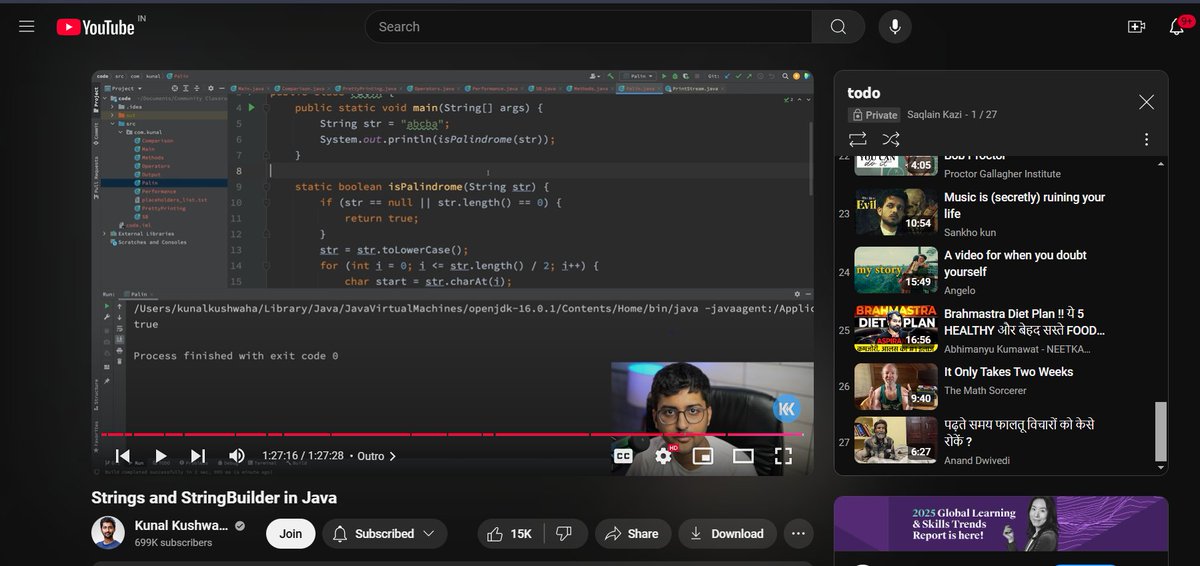Image resolution: width=1200 pixels, height=566 pixels.
Task: Close the todo playlist panel
Action: coord(1146,102)
